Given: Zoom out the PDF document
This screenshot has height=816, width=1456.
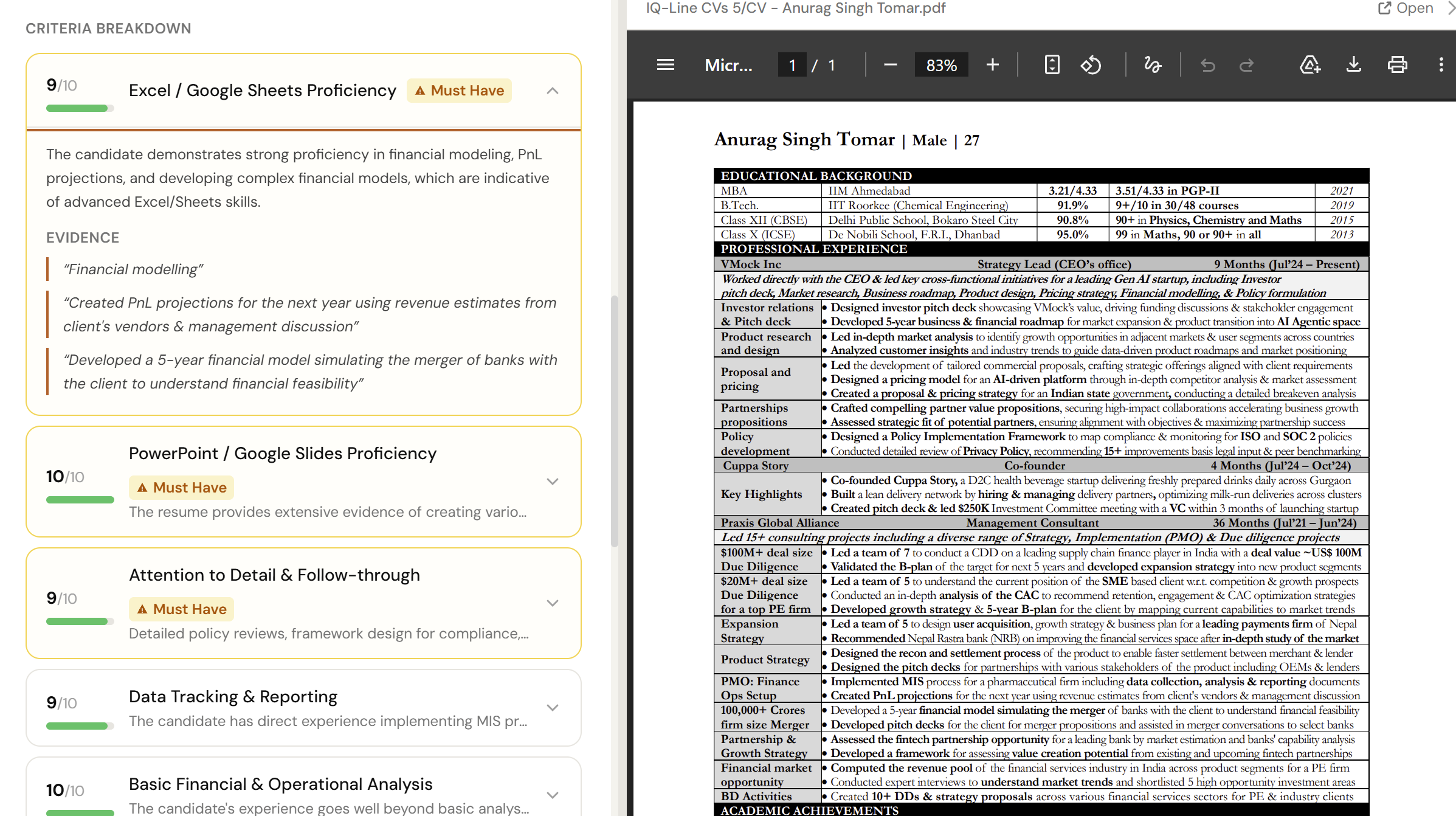Looking at the screenshot, I should 891,65.
